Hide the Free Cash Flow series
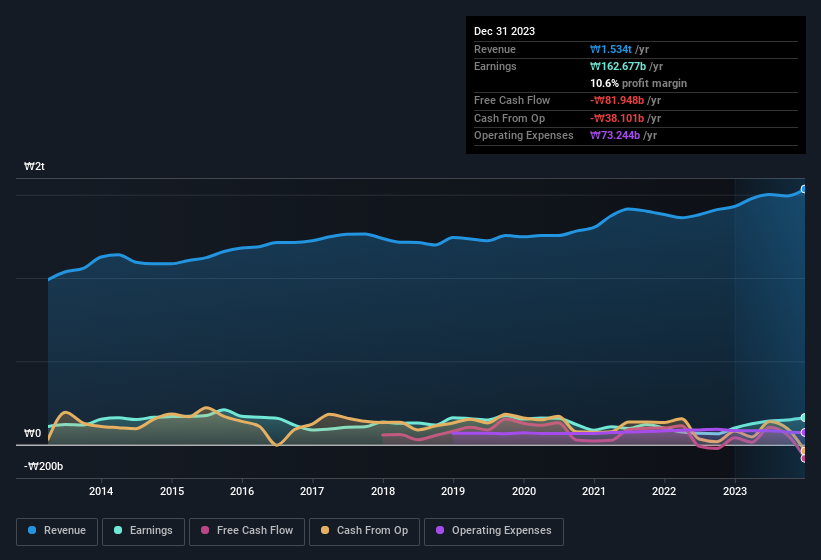 tap(244, 531)
